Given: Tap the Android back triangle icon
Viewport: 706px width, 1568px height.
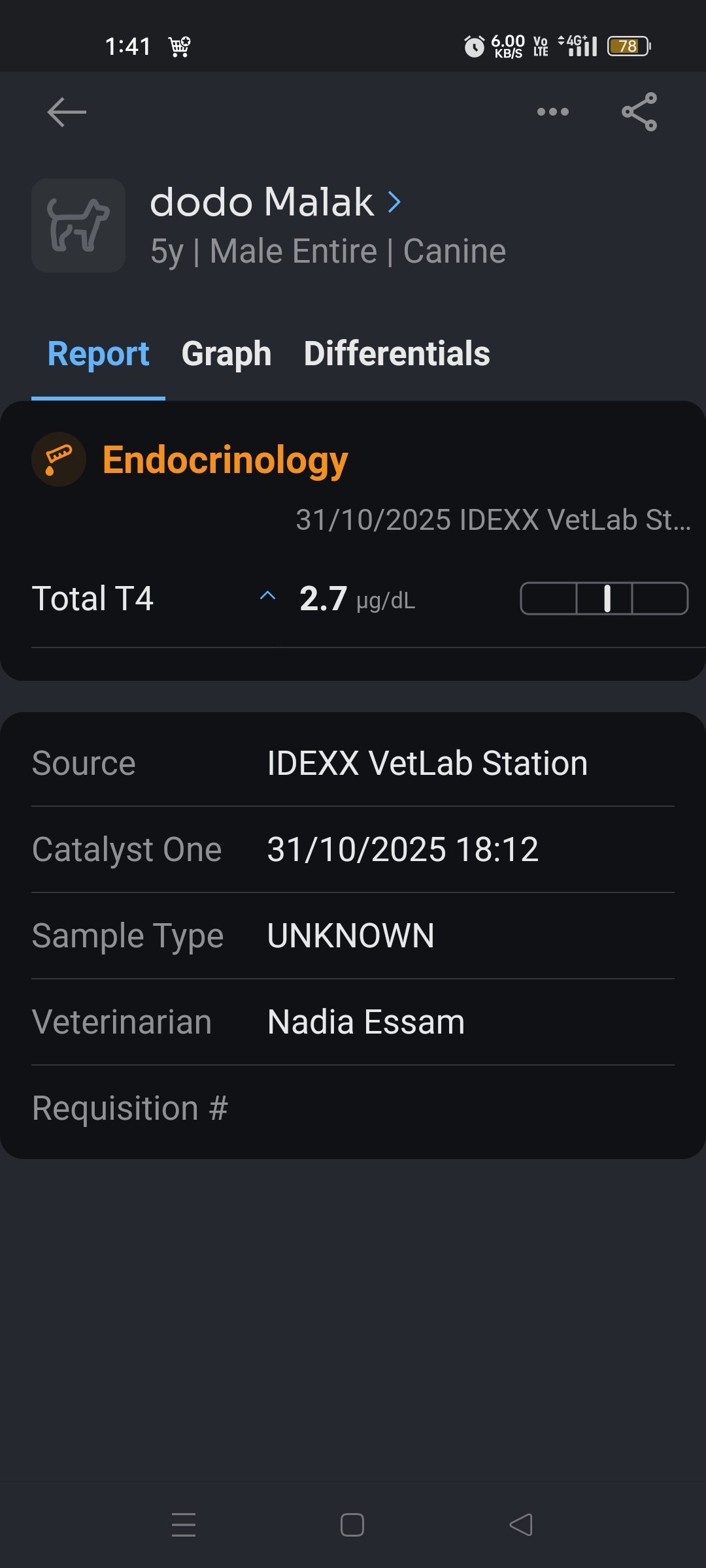Looking at the screenshot, I should [521, 1525].
